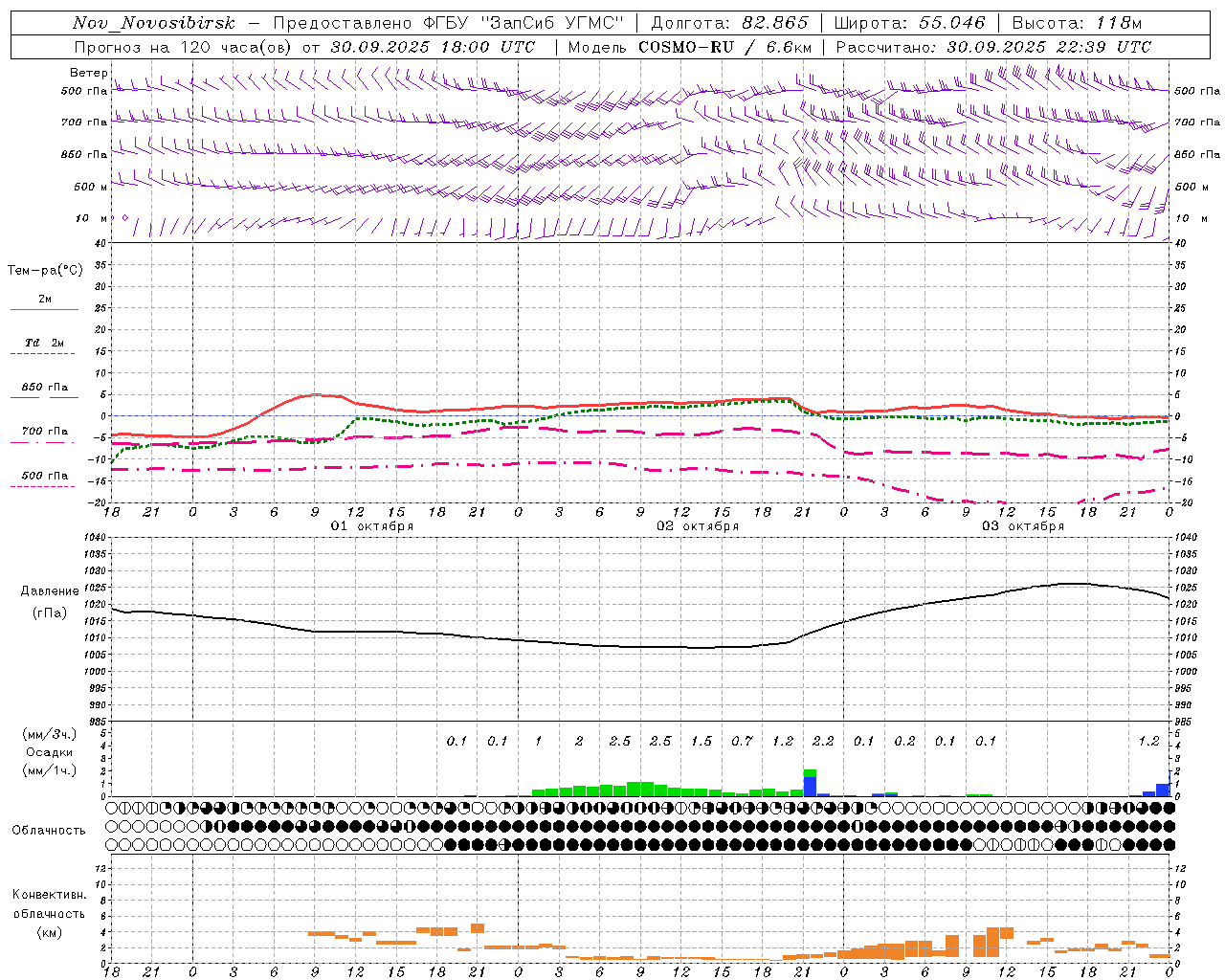
Task: Click the 850 гПа temperature legend entry
Action: pyautogui.click(x=45, y=388)
